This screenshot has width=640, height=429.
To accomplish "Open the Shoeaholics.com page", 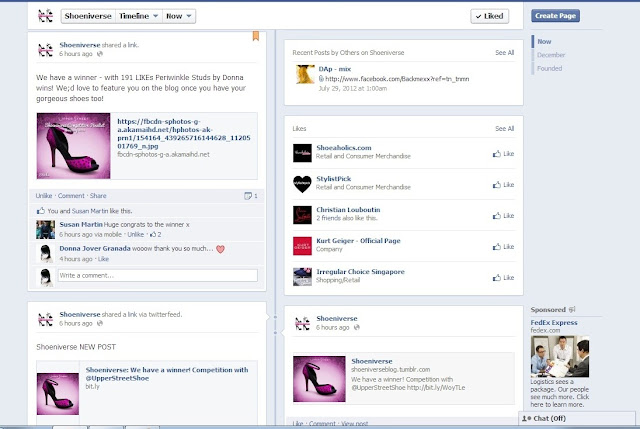I will pyautogui.click(x=344, y=148).
